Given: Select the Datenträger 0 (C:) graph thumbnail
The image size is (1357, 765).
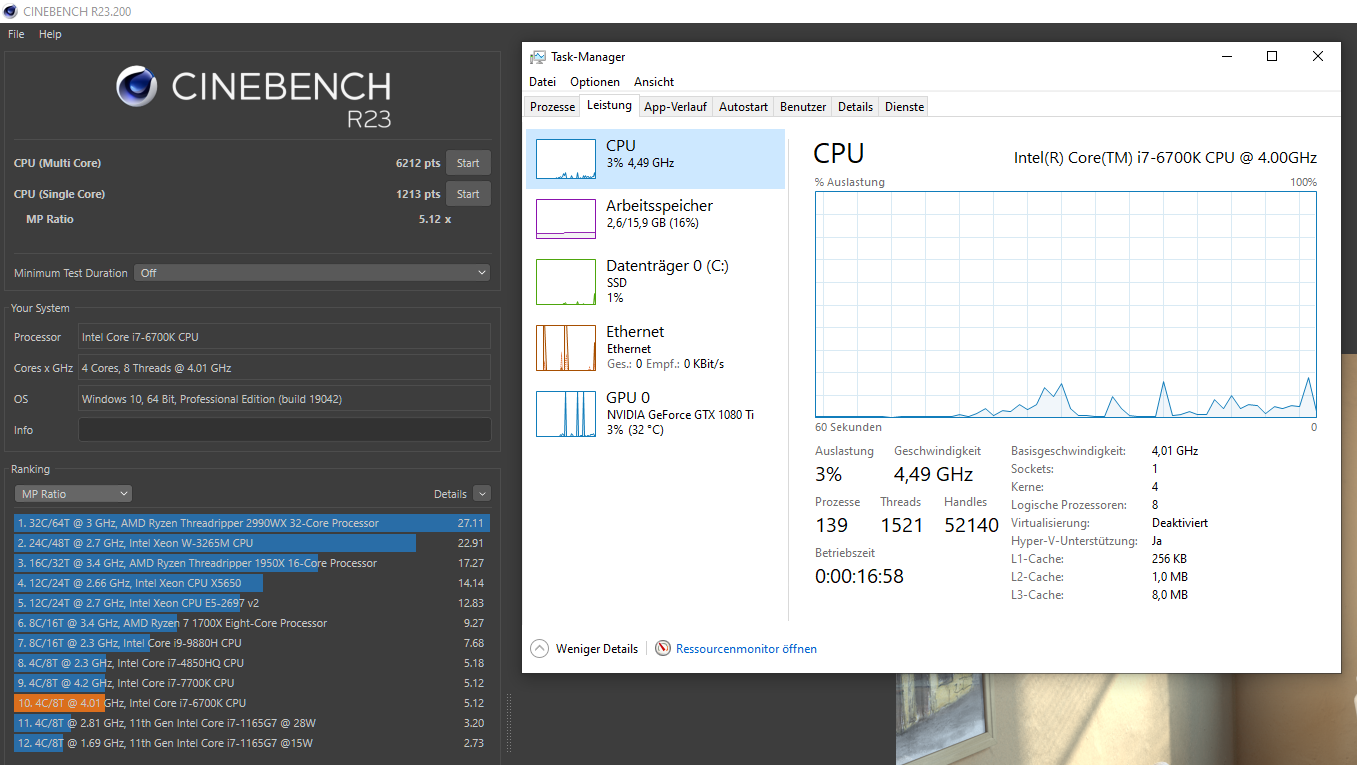Looking at the screenshot, I should (x=566, y=282).
